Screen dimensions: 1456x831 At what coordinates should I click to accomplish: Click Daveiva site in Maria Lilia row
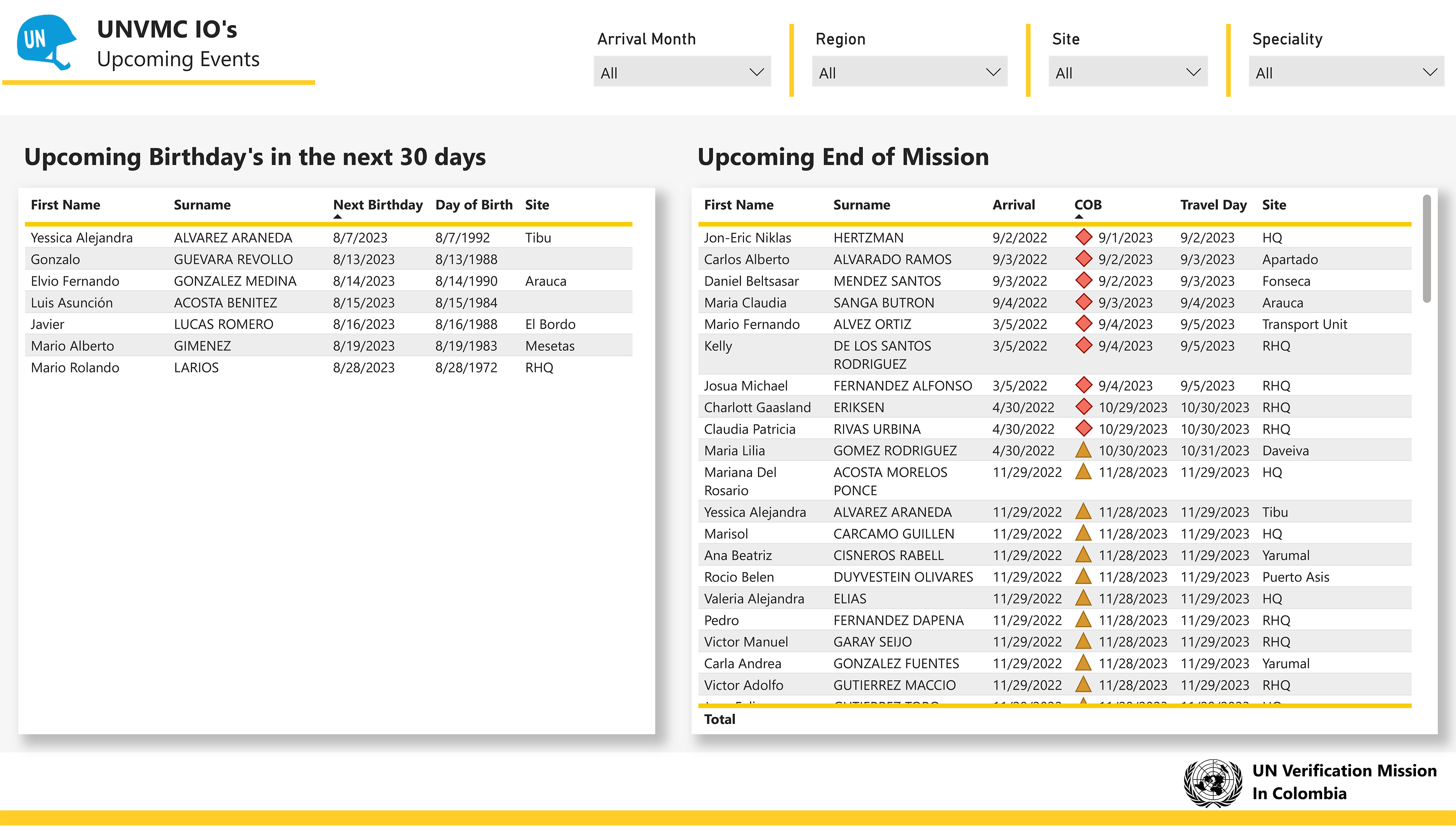click(x=1286, y=450)
